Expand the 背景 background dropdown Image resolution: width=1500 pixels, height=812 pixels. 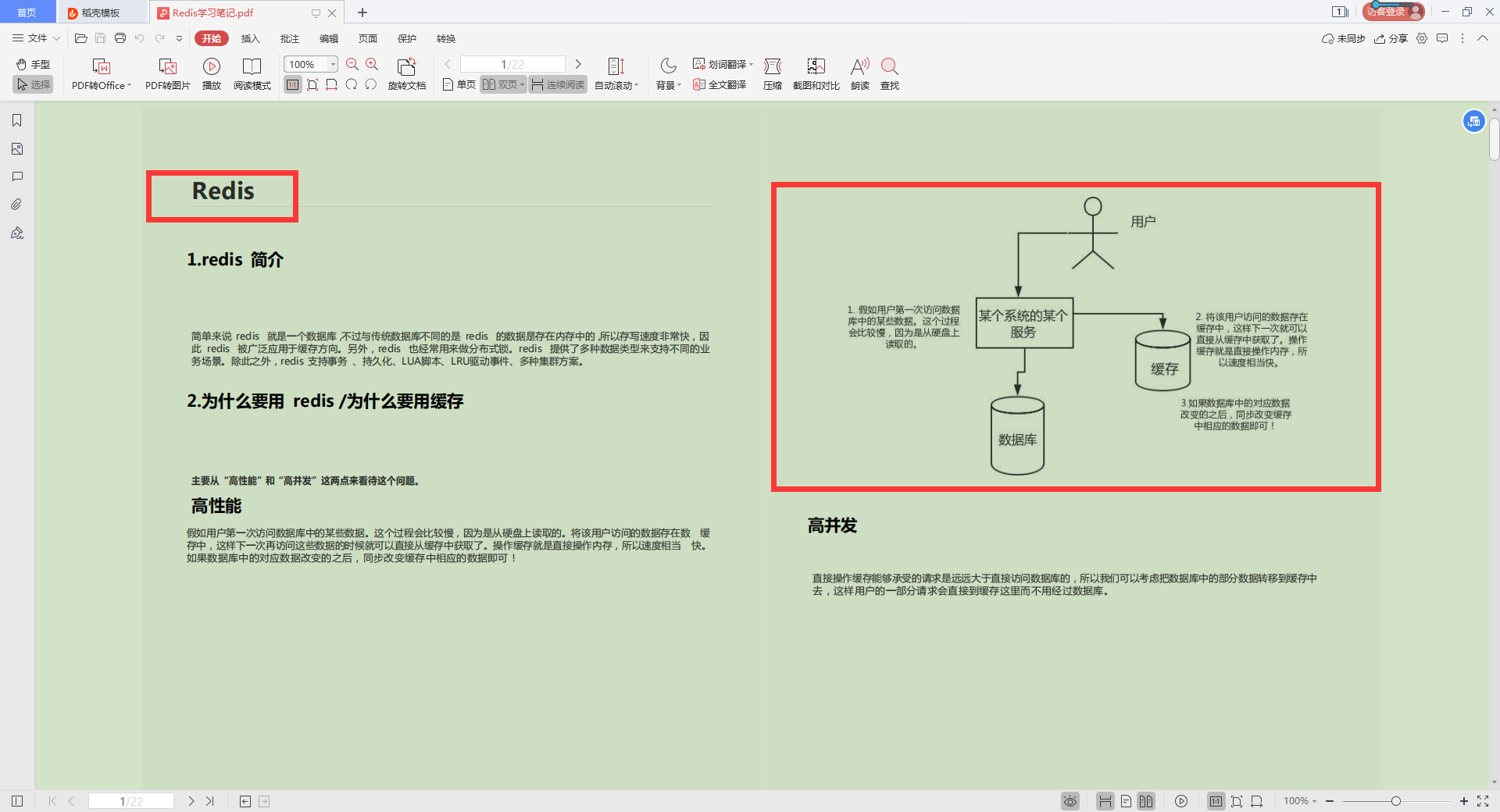coord(680,85)
